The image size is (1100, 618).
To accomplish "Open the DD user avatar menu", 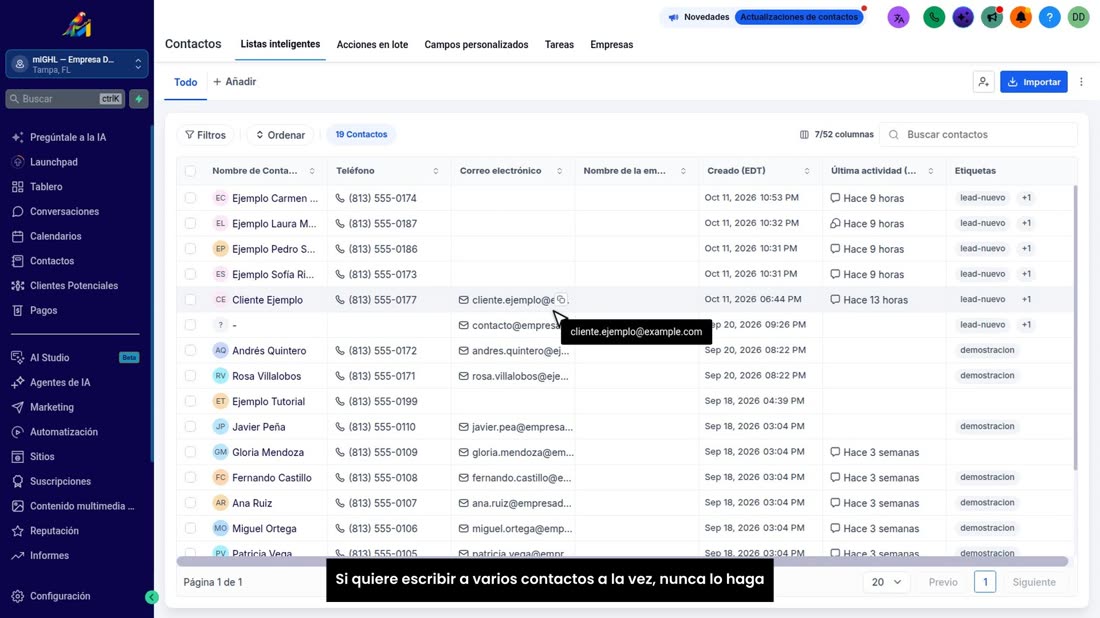I will click(1078, 18).
